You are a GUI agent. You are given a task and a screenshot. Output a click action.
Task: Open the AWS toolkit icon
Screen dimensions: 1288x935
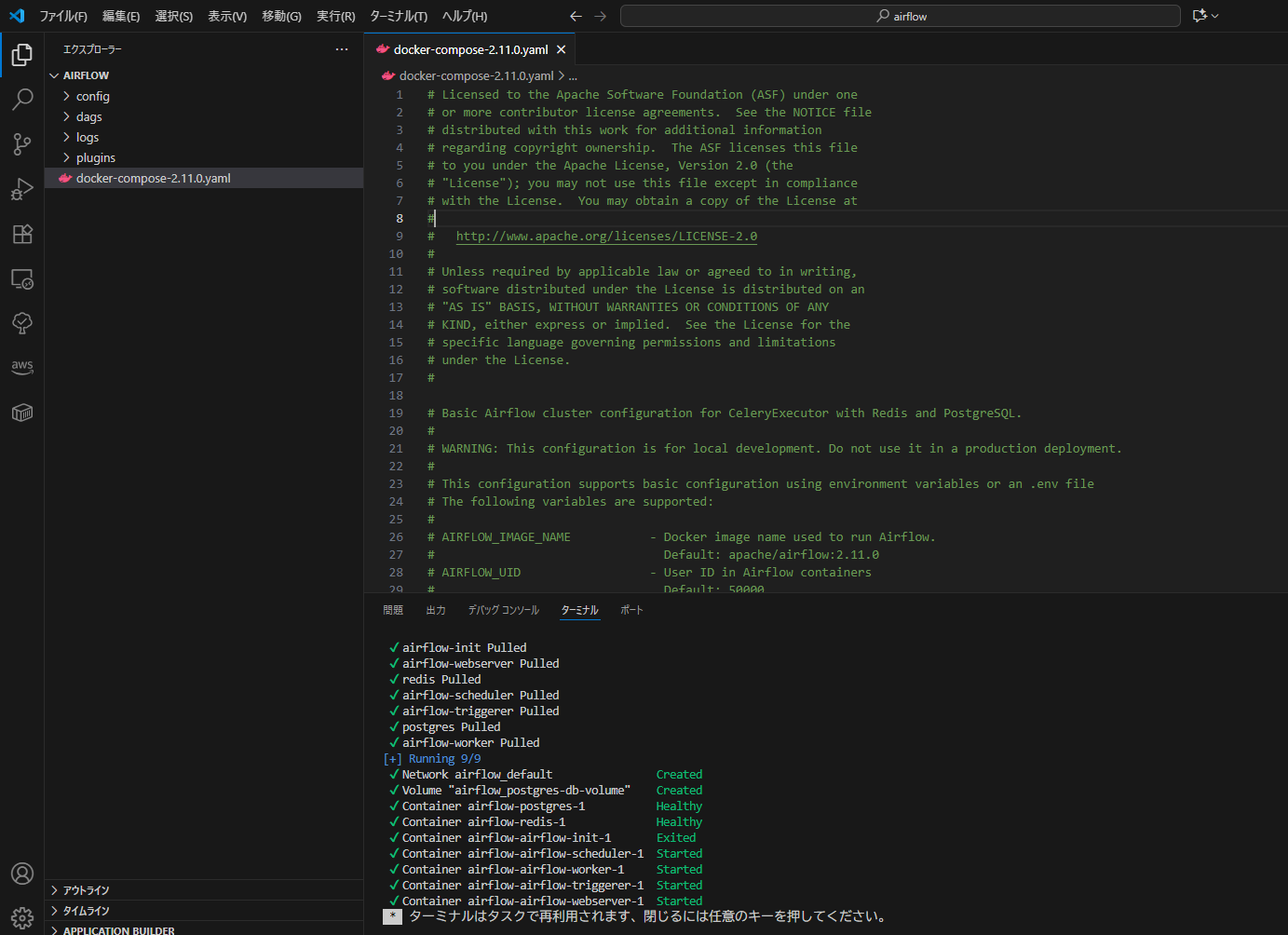[22, 367]
